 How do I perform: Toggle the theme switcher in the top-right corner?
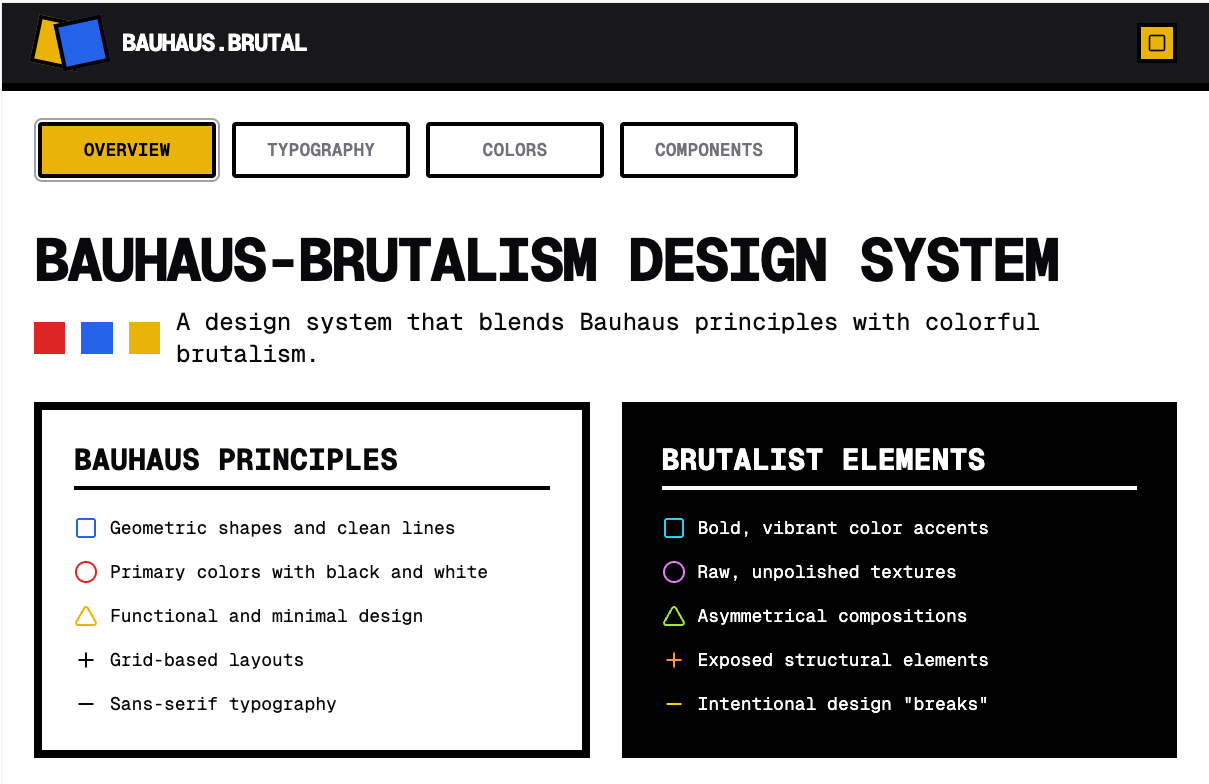click(x=1156, y=43)
